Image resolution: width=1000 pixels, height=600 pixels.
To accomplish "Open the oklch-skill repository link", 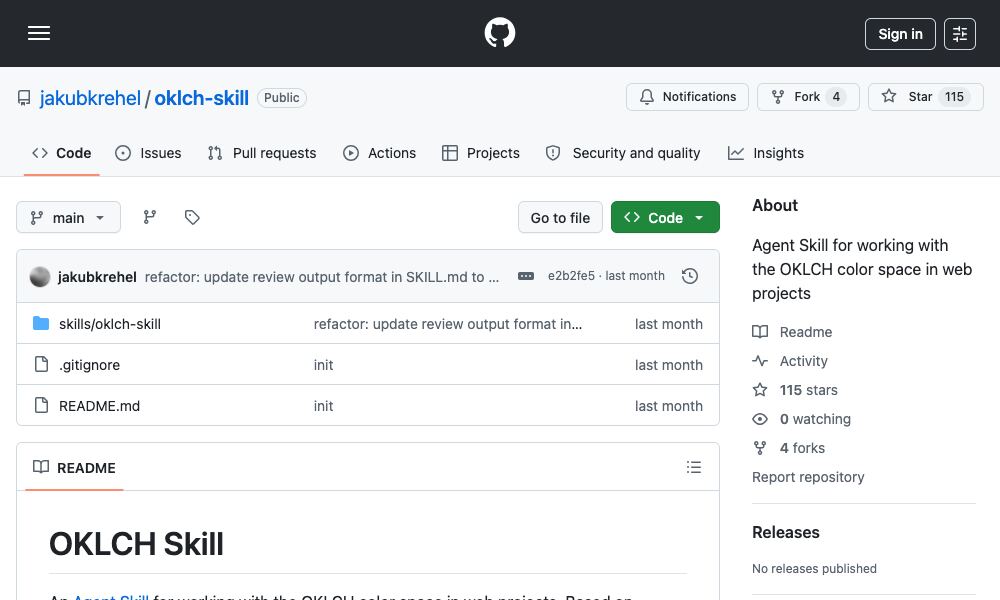I will [x=202, y=98].
